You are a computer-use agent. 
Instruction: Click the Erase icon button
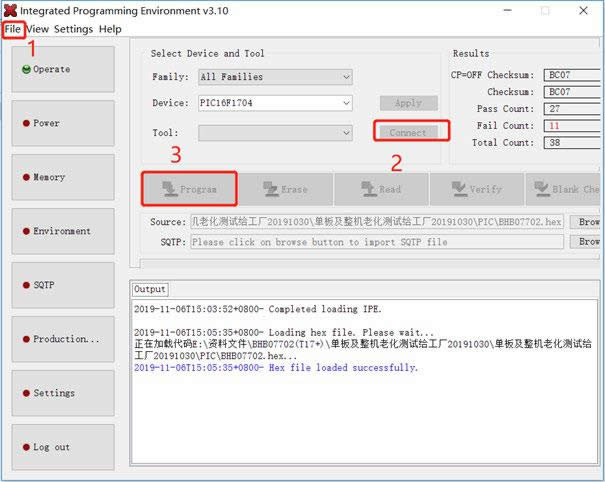coord(285,188)
